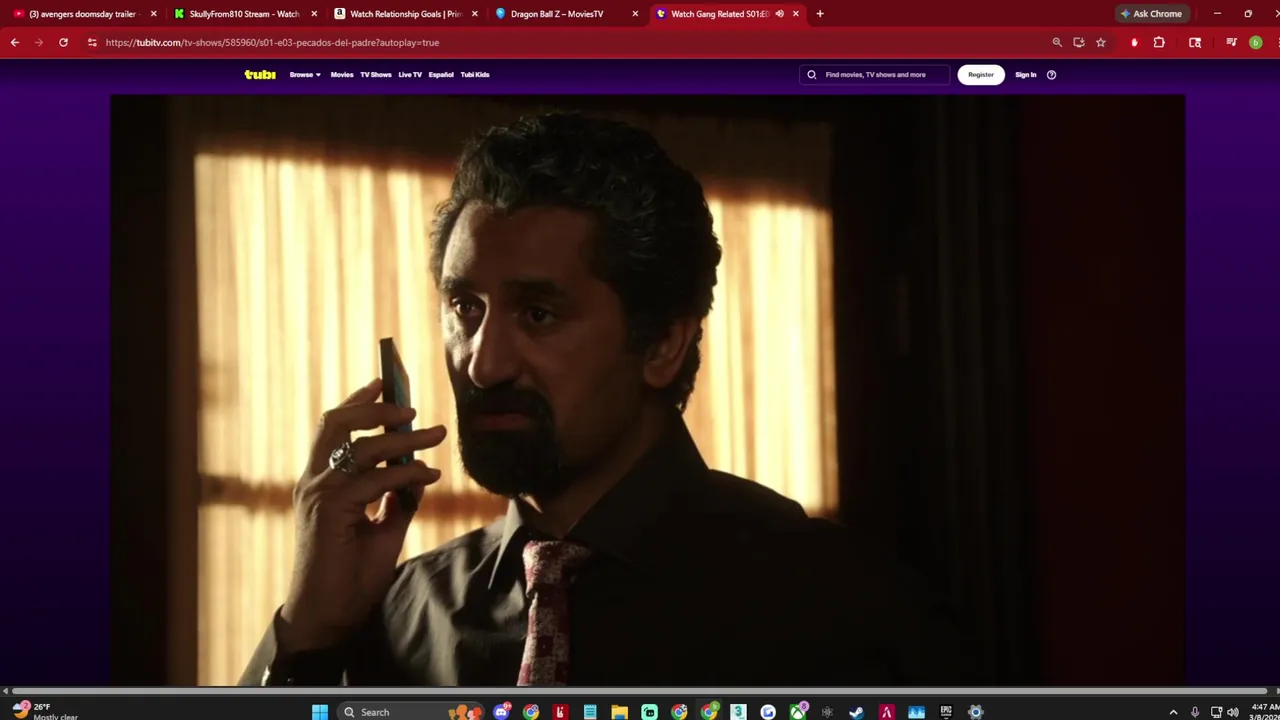Open Tubi Kids section
1280x720 pixels.
475,74
